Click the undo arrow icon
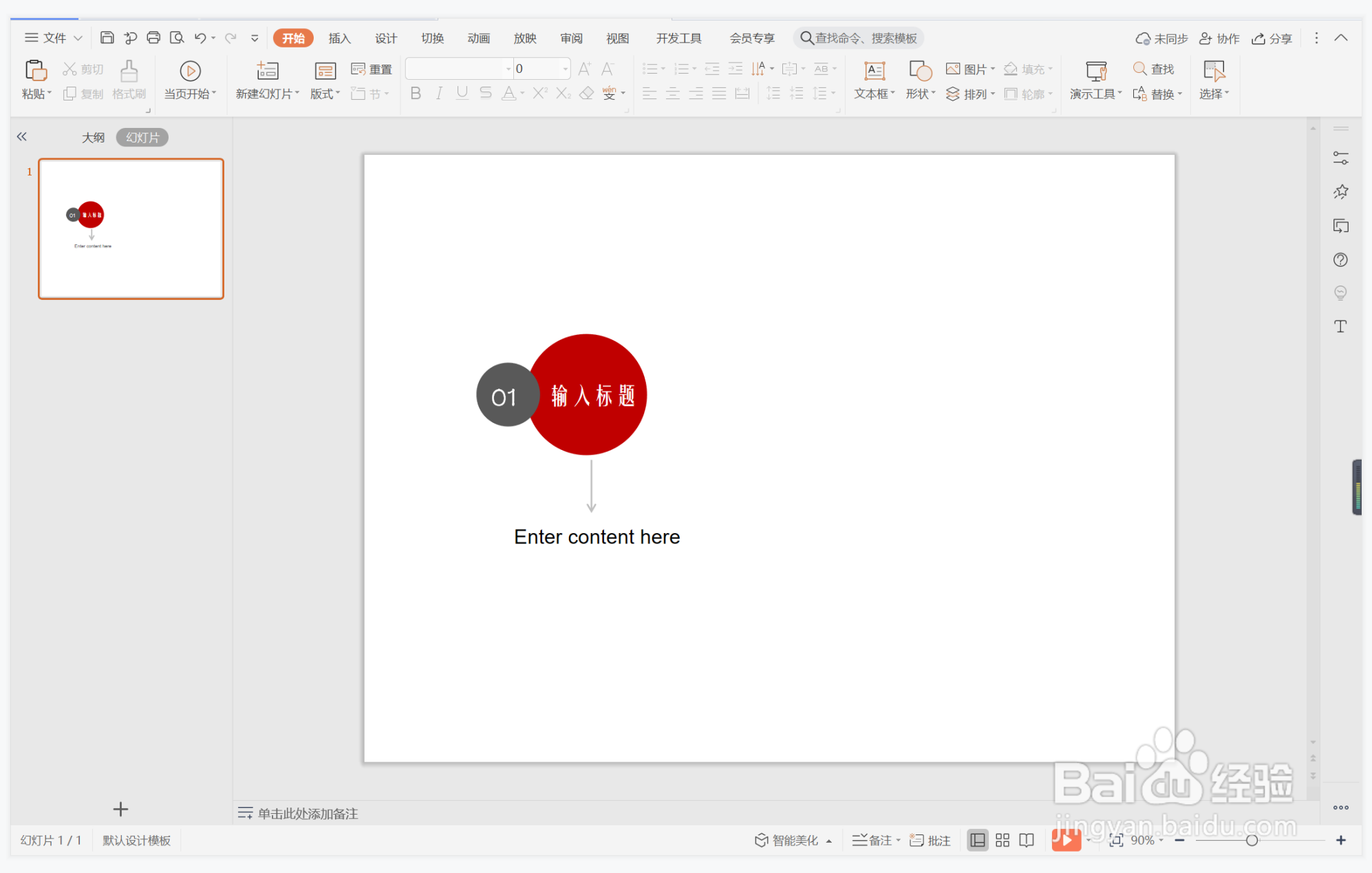The height and width of the screenshot is (873, 1372). (200, 38)
